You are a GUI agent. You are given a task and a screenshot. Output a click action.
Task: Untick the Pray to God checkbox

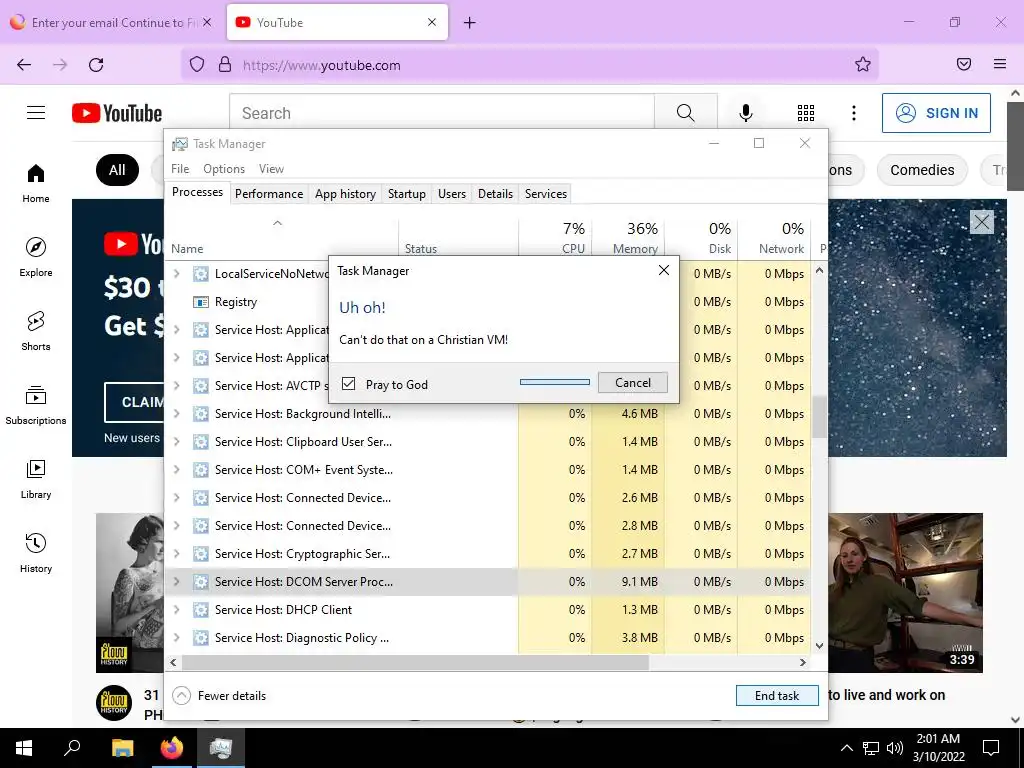click(x=349, y=383)
